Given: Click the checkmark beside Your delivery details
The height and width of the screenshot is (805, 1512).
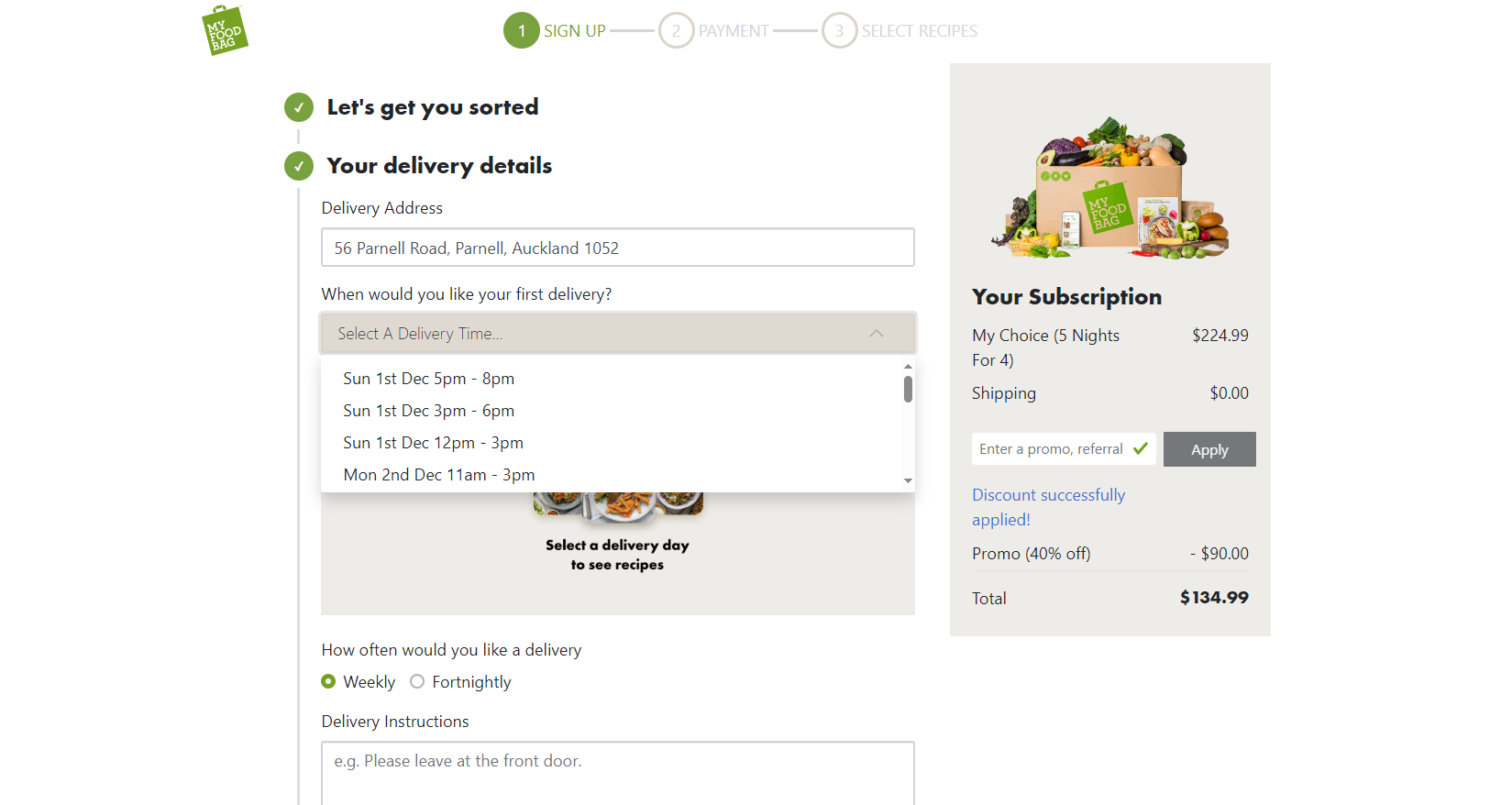Looking at the screenshot, I should click(299, 166).
